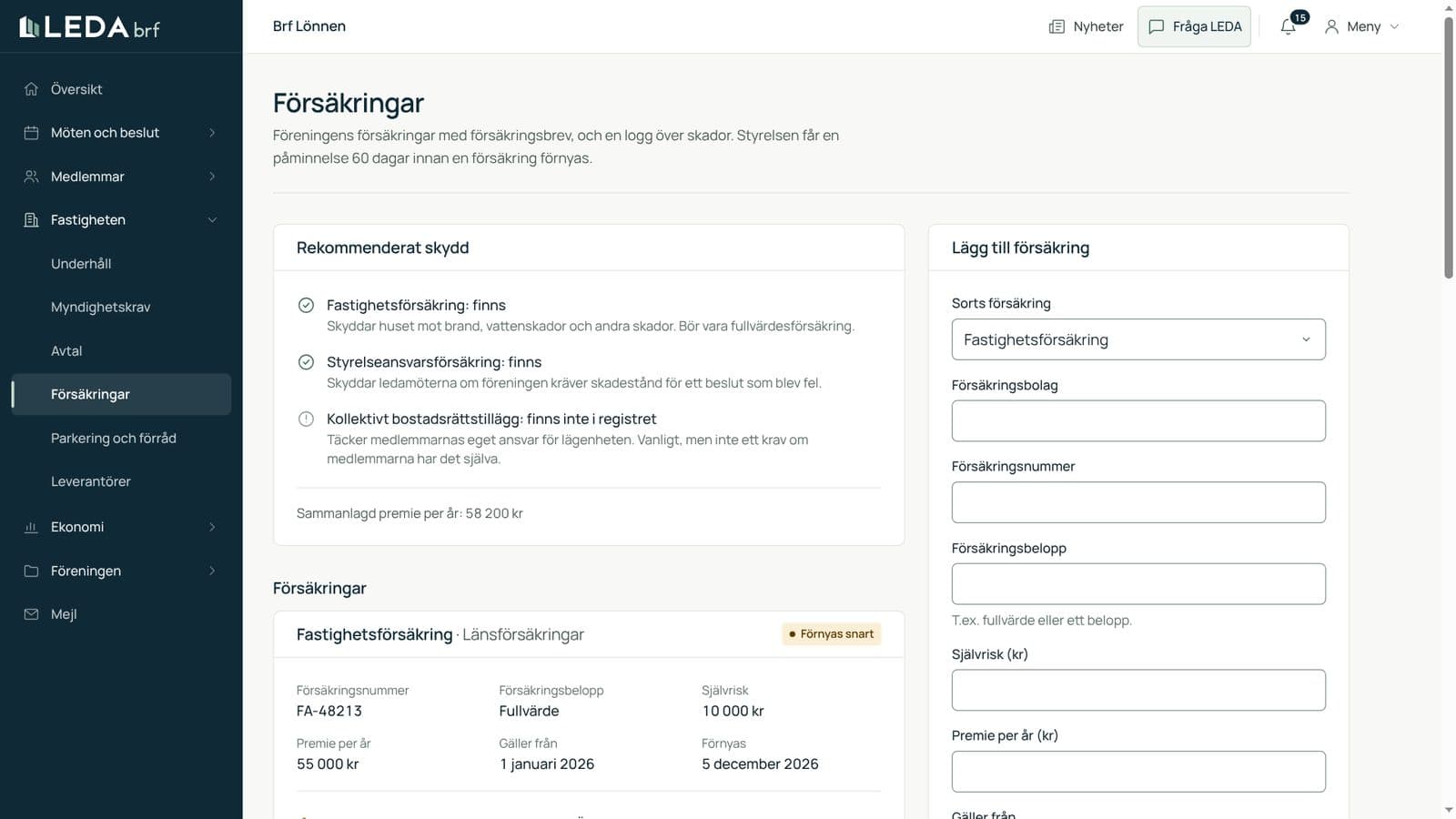Click check icon beside Styrelseansvarsförsäkring: finns
The image size is (1456, 819).
coord(306,362)
